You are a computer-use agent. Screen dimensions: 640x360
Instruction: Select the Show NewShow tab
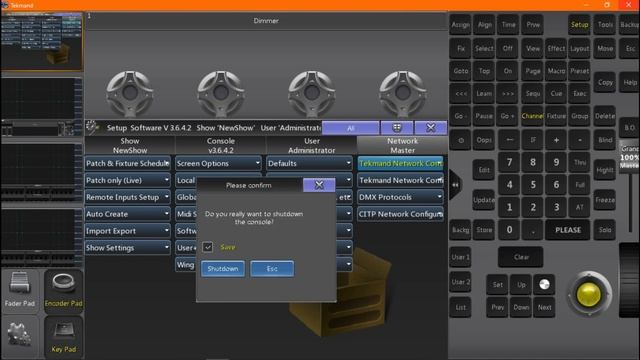130,145
